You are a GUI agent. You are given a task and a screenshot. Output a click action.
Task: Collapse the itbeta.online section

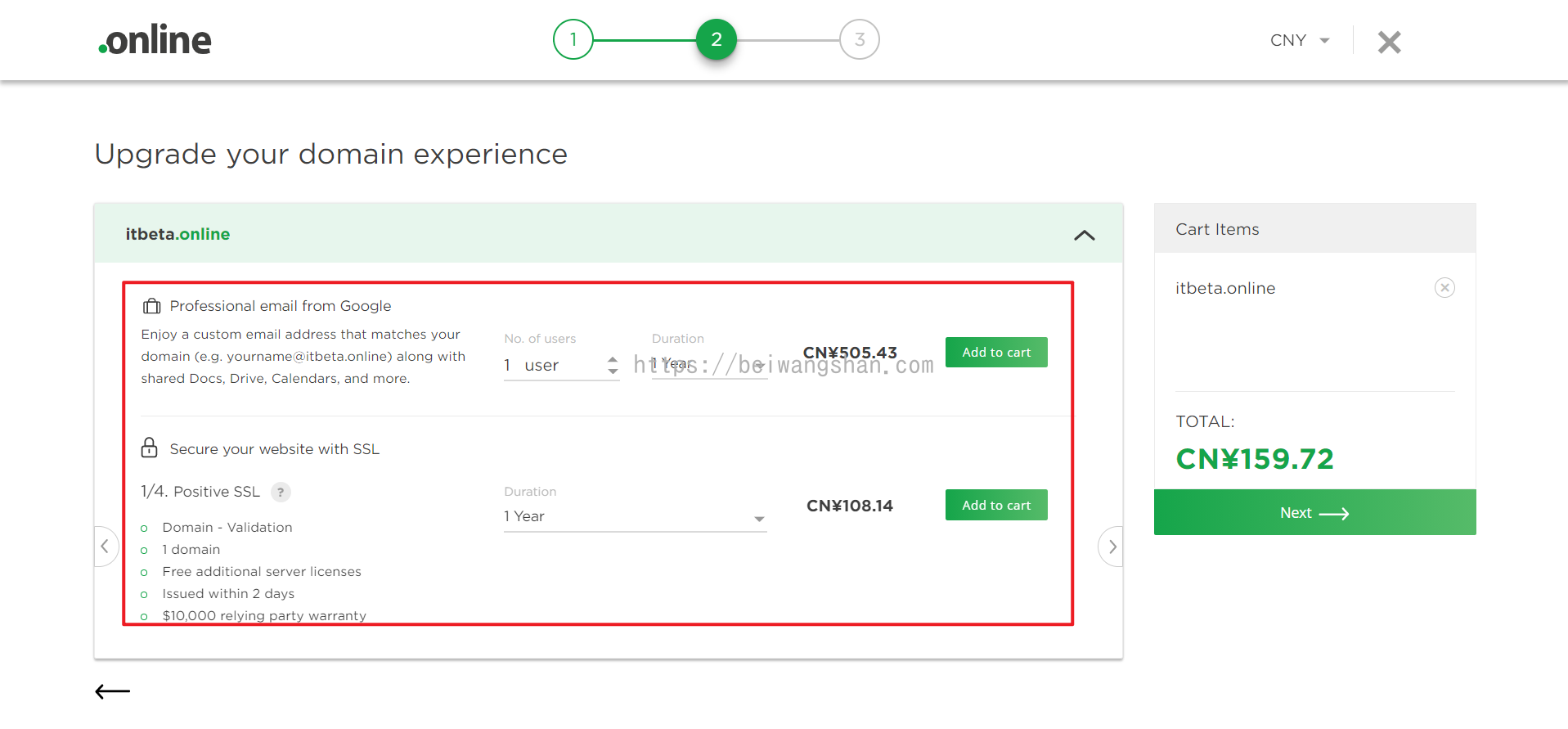1084,235
